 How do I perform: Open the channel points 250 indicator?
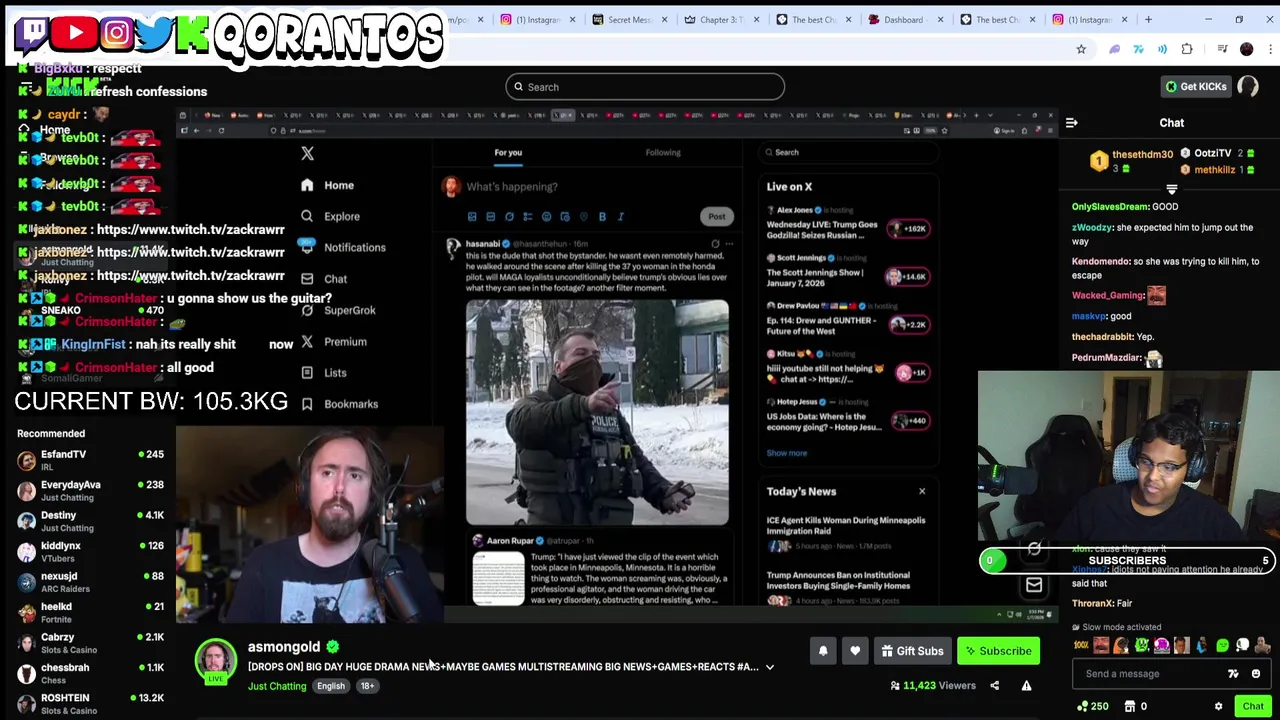click(1091, 707)
